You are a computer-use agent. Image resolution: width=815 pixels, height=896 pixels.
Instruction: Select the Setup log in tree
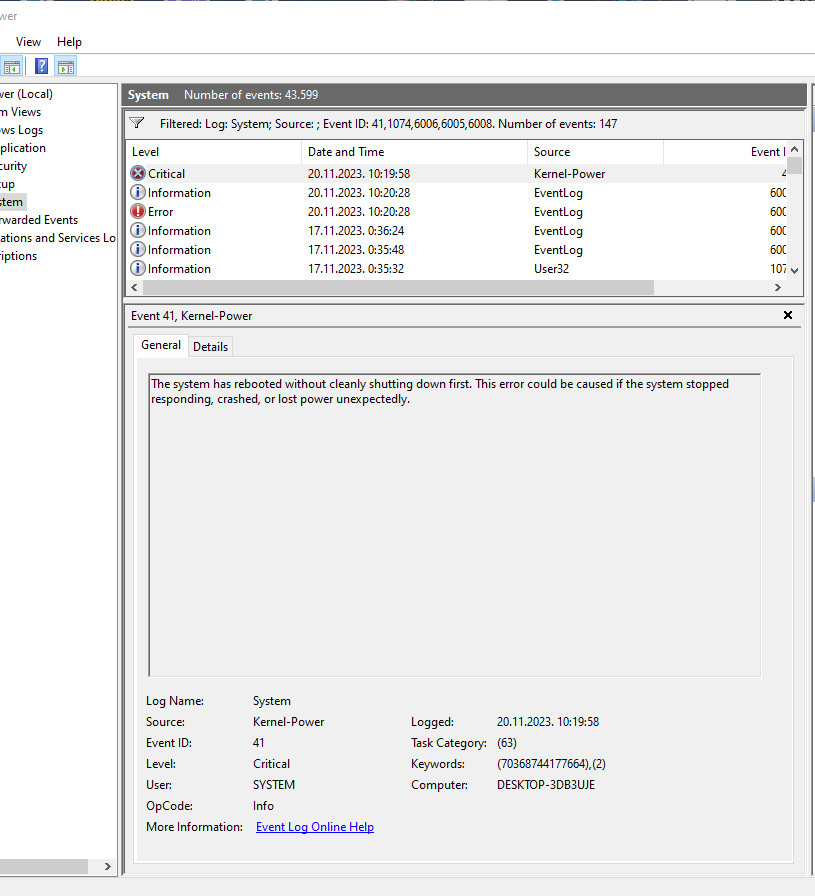pos(7,184)
